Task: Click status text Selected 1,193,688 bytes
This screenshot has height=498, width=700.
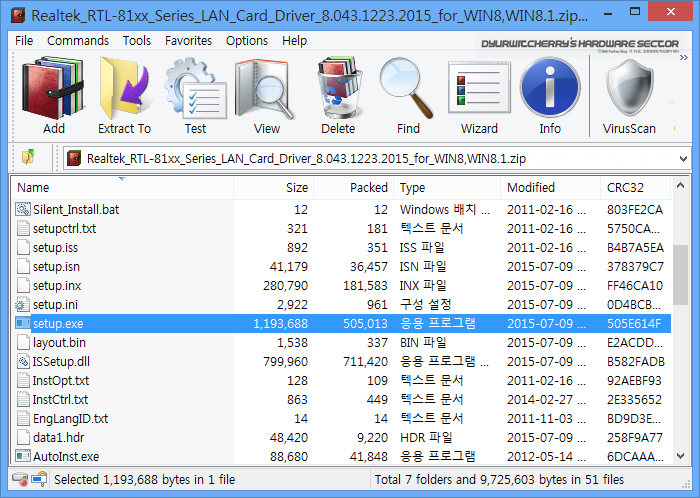Action: 145,480
